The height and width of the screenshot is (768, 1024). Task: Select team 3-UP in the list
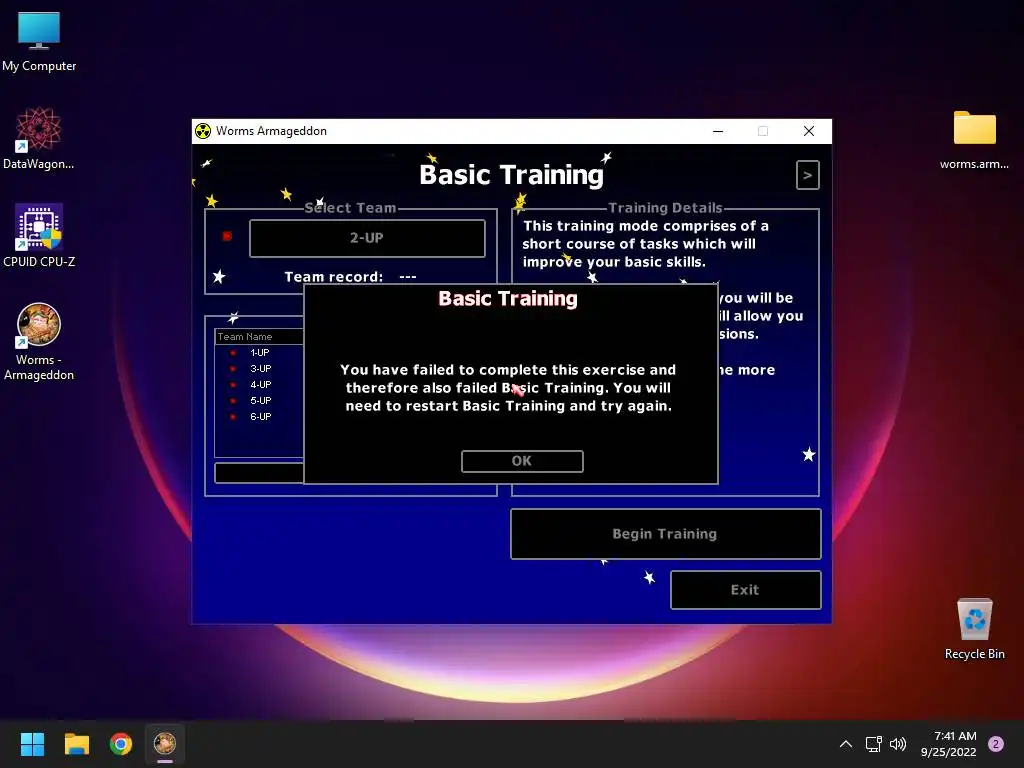[260, 369]
